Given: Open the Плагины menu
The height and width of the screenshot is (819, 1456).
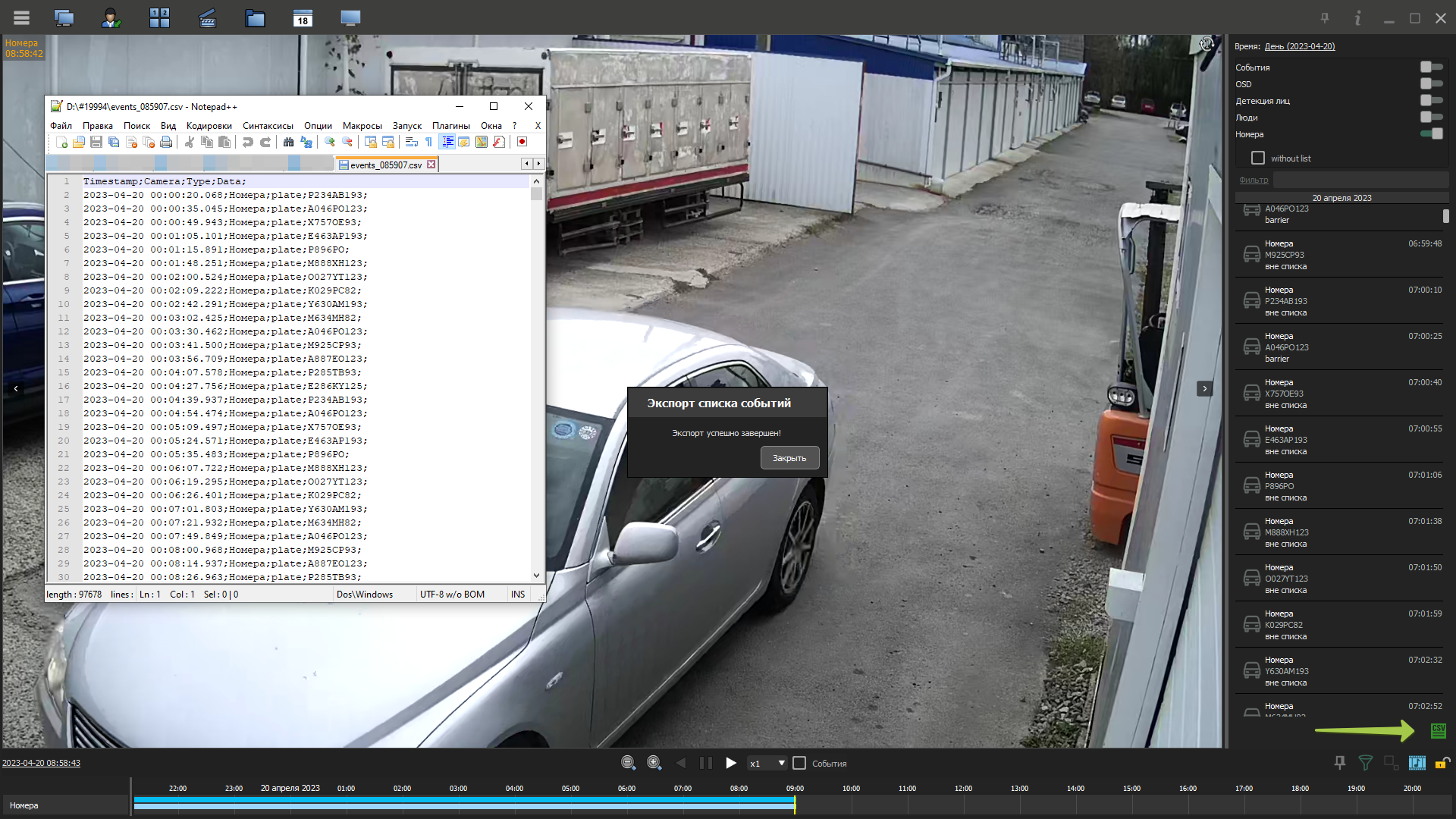Looking at the screenshot, I should tap(450, 126).
